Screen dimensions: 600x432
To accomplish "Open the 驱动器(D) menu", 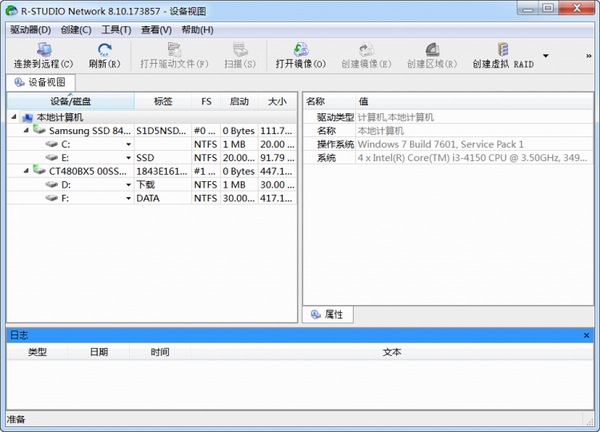I will pos(31,30).
